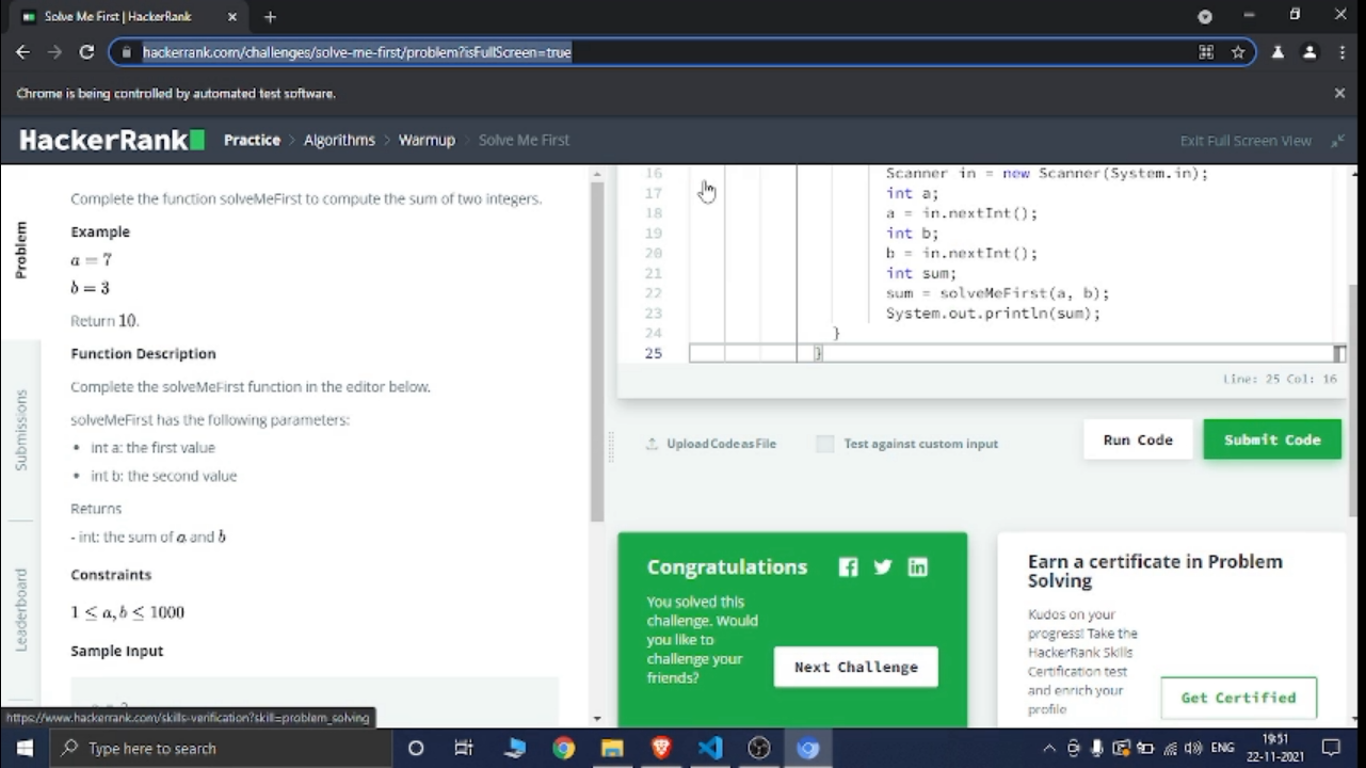This screenshot has width=1366, height=768.
Task: Show hidden system tray icons
Action: tap(1048, 748)
